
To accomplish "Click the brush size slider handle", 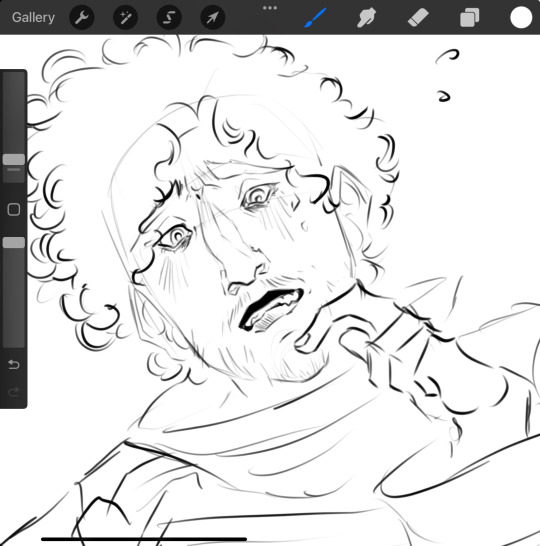I will pyautogui.click(x=14, y=159).
